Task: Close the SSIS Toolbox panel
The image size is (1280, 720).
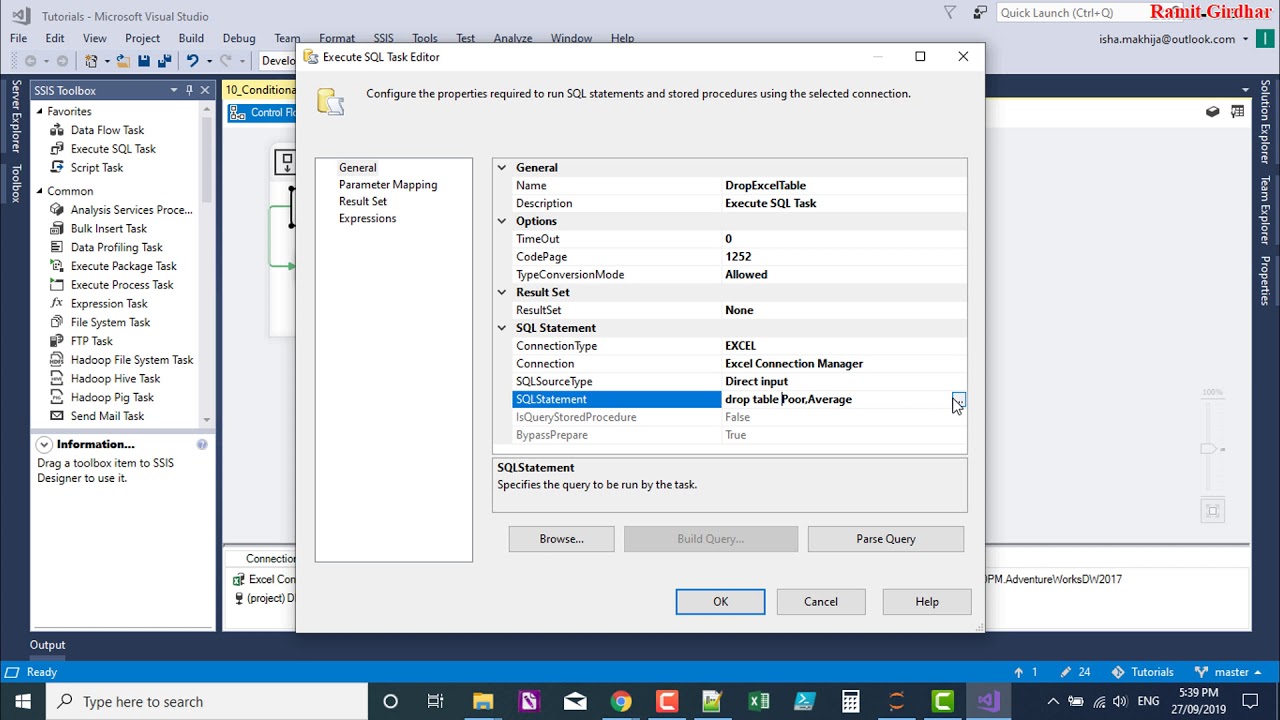Action: [205, 90]
